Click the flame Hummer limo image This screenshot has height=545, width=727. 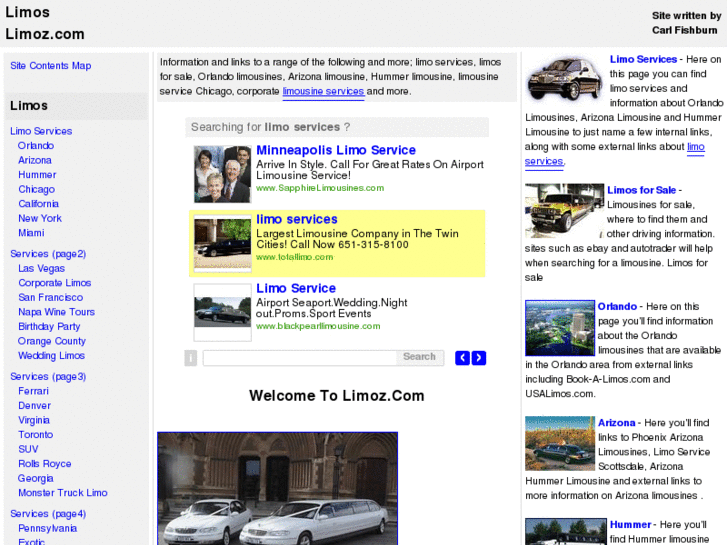(x=564, y=211)
